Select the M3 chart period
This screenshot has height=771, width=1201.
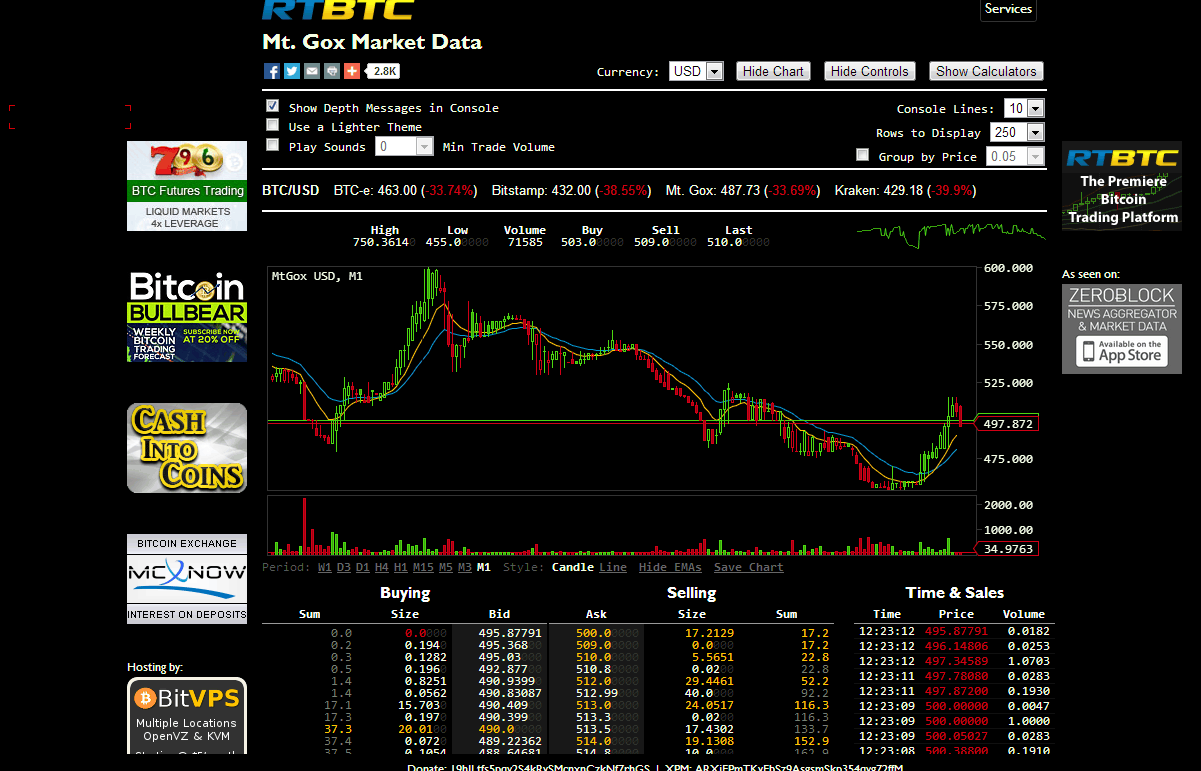point(465,567)
